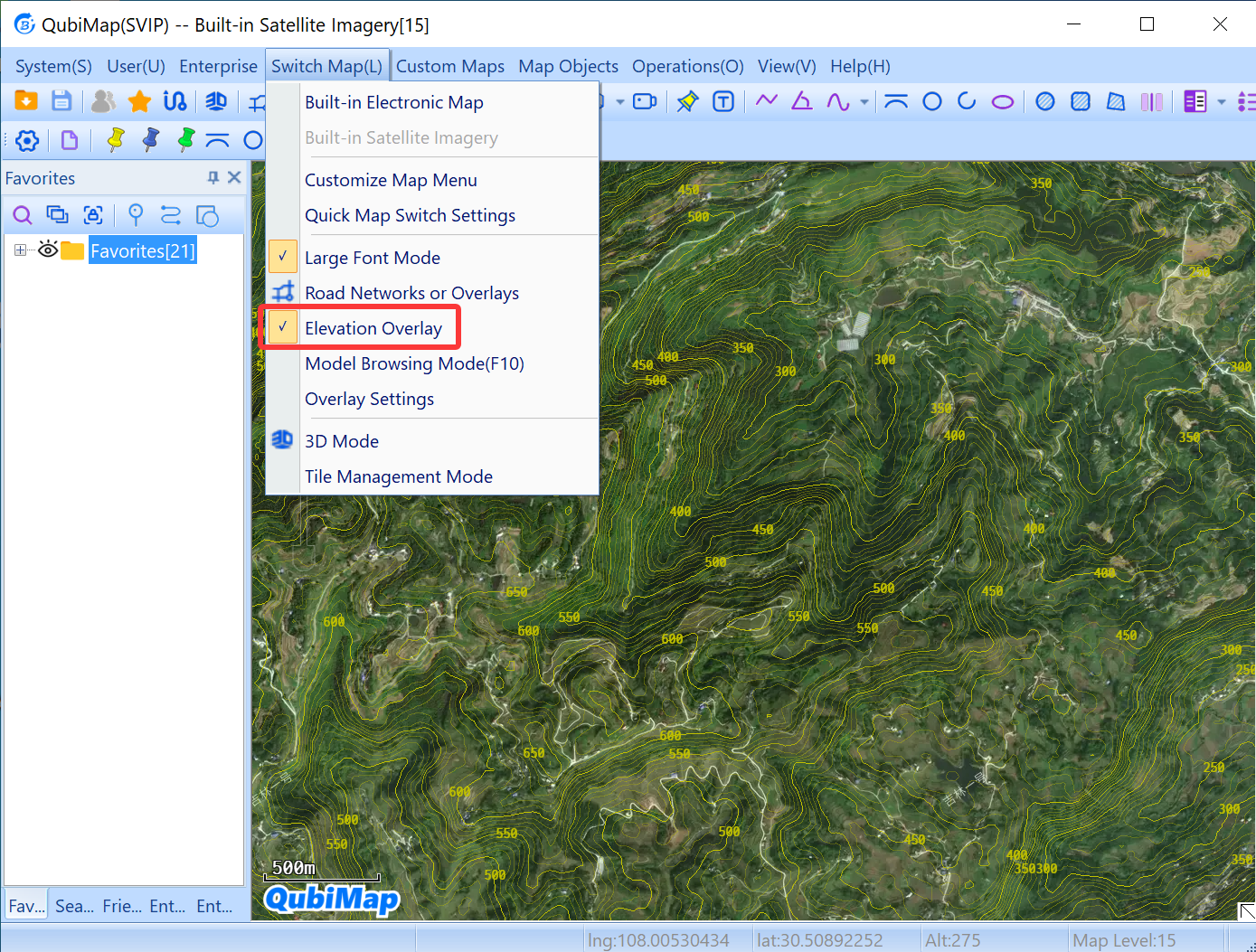Click the blue winding route icon
The image size is (1256, 952).
pyautogui.click(x=175, y=101)
